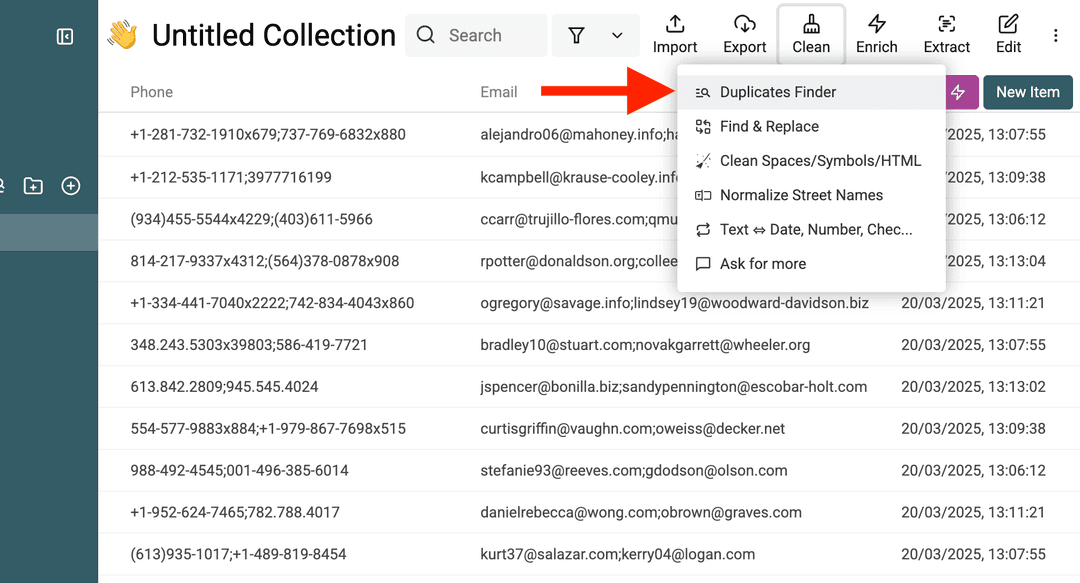Open the Import tool

(675, 33)
